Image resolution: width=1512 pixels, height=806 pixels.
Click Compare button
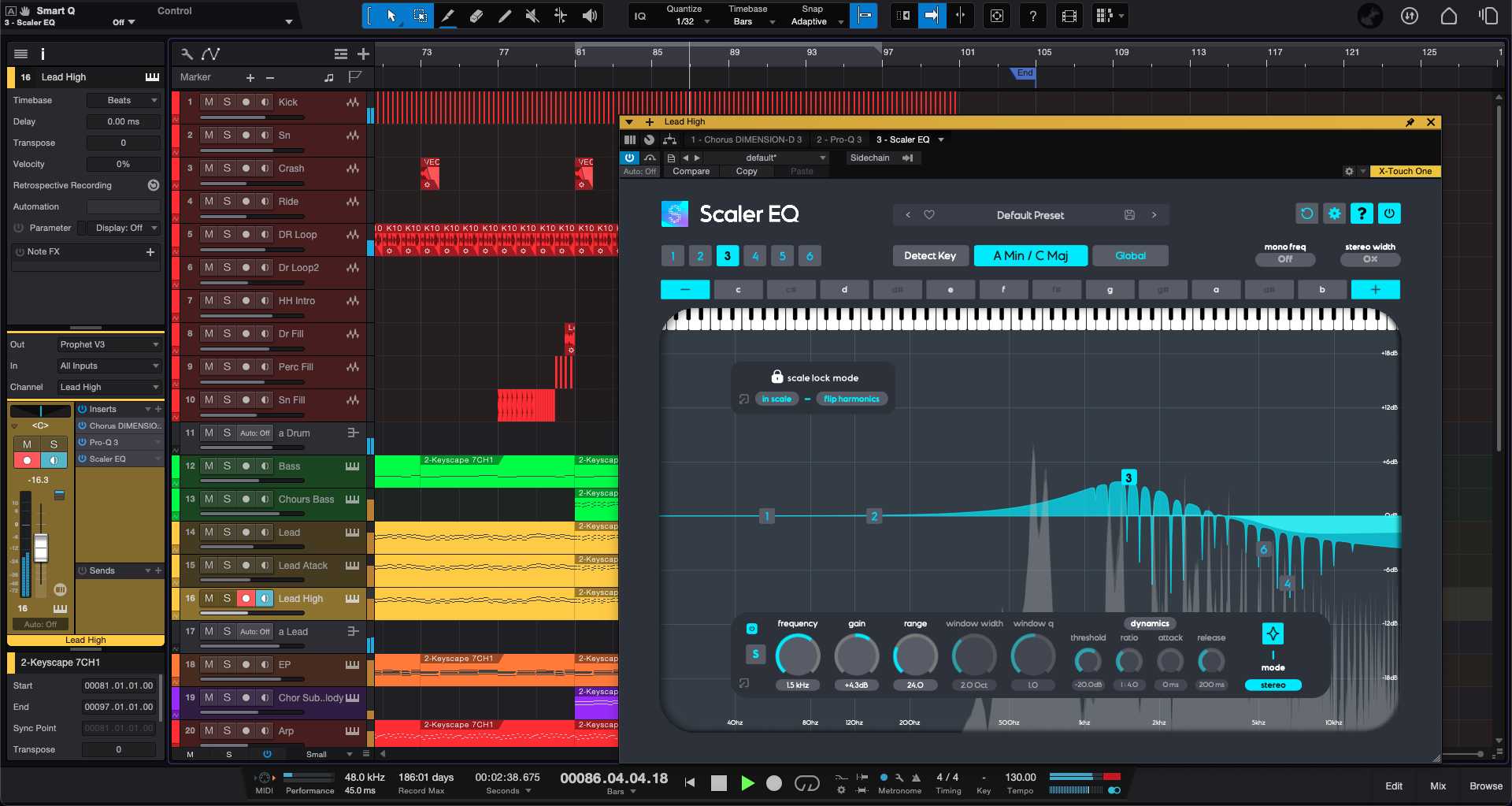[x=691, y=171]
